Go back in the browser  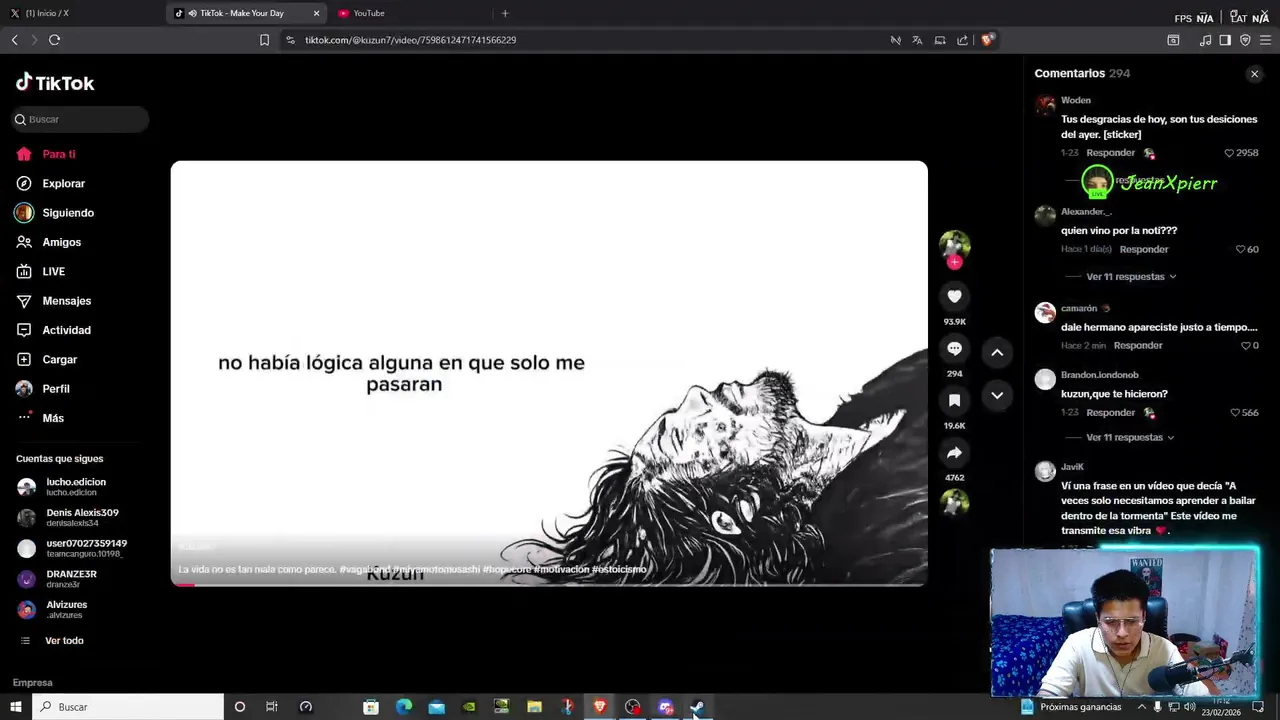click(x=14, y=40)
